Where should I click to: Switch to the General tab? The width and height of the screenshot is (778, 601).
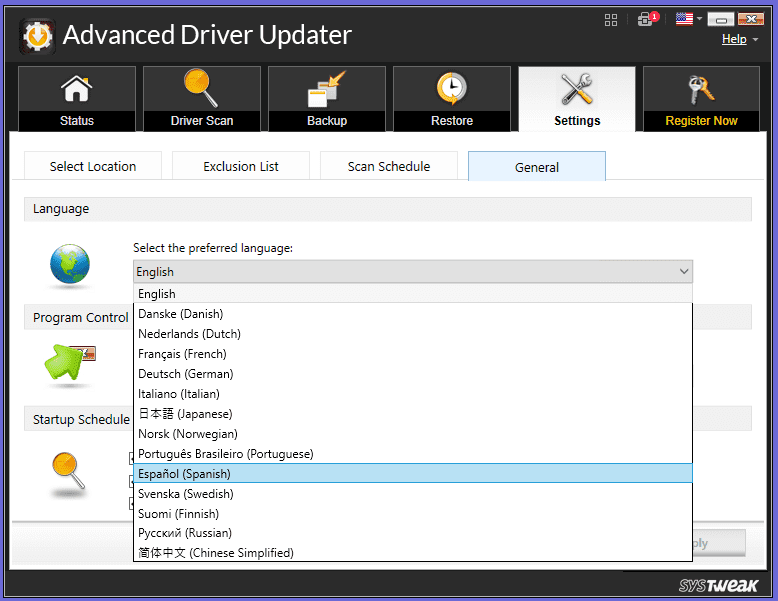[537, 166]
